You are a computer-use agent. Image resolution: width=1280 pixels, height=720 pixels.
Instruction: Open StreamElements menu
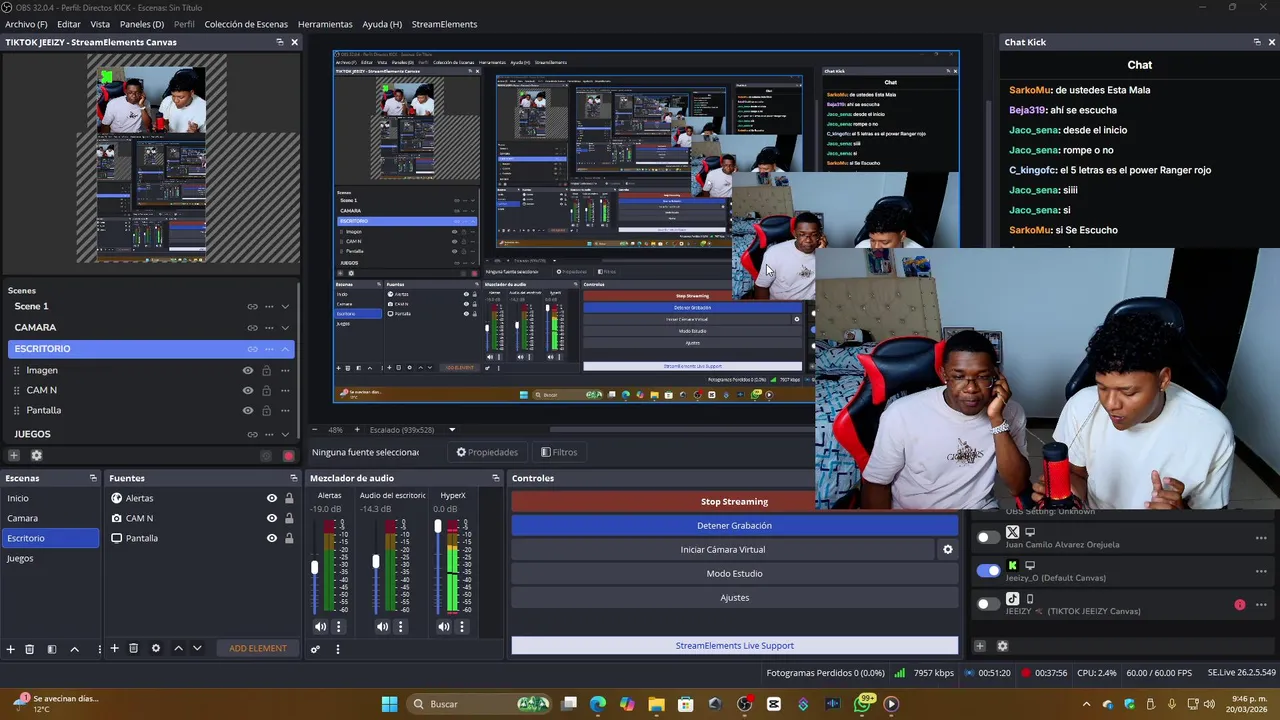click(444, 24)
